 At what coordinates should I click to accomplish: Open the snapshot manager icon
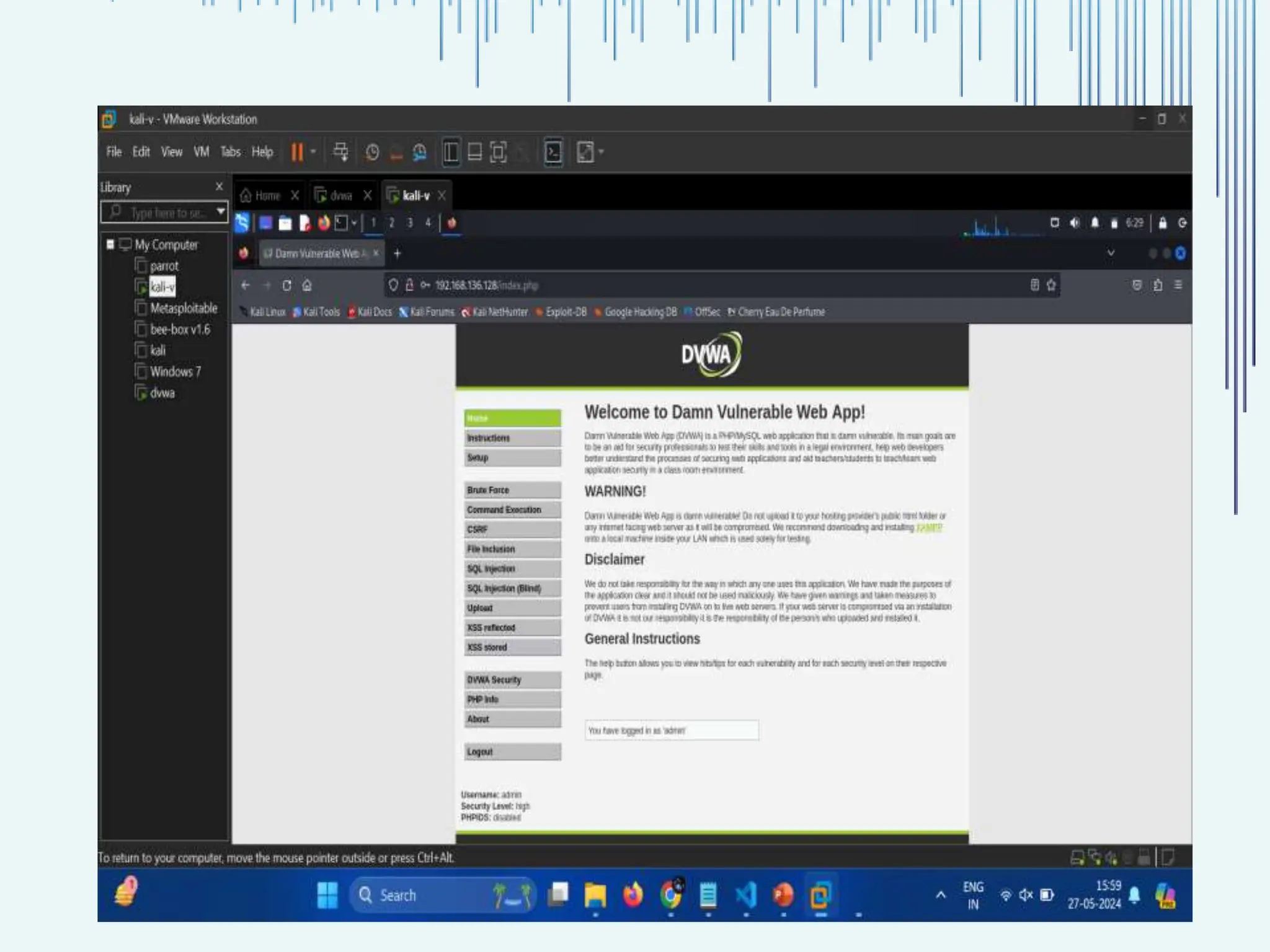420,152
